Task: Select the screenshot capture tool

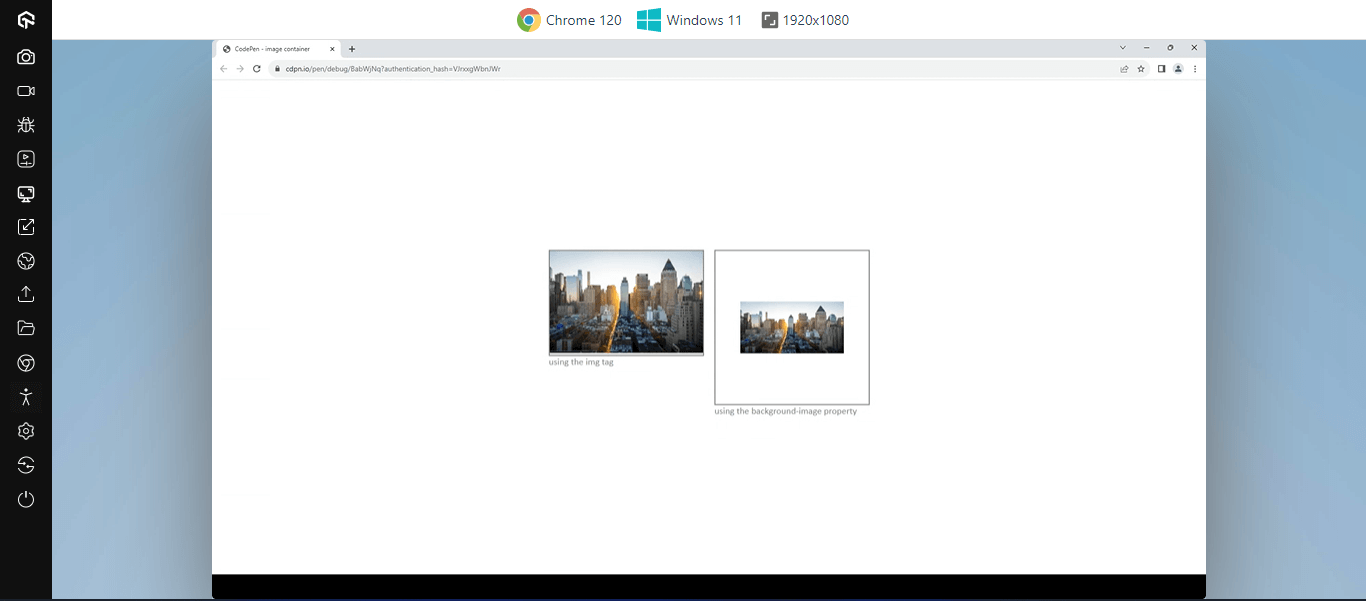Action: tap(25, 55)
